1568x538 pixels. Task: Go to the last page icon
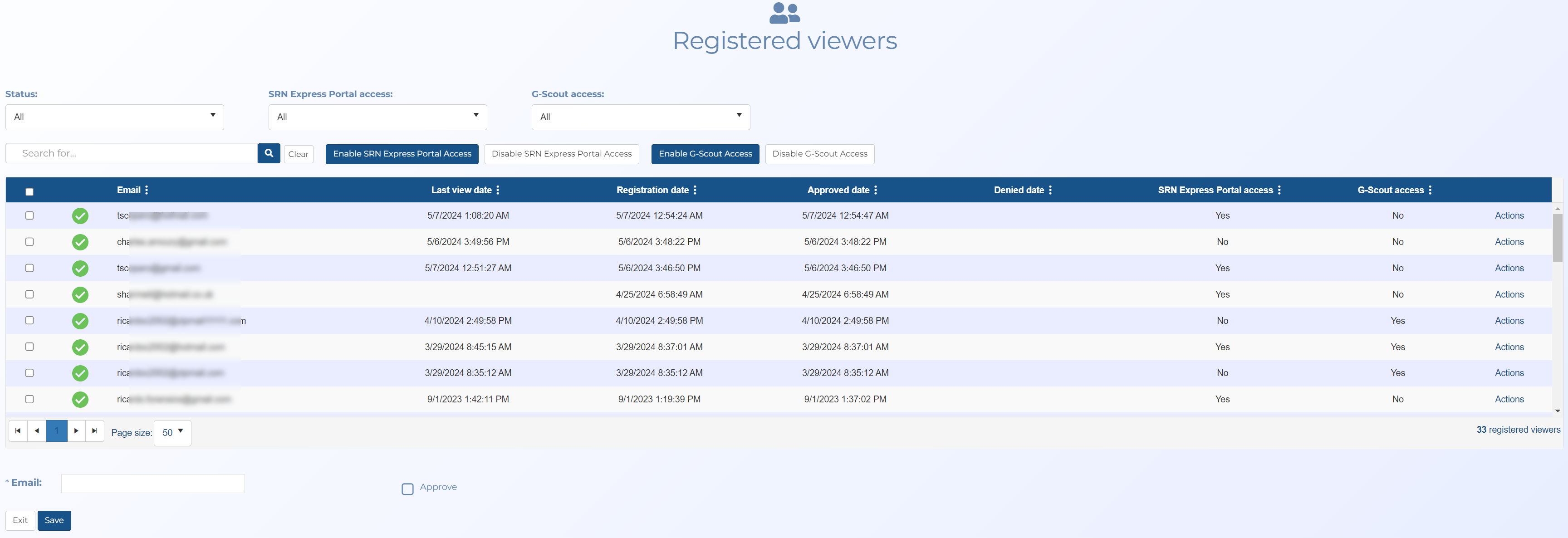94,431
